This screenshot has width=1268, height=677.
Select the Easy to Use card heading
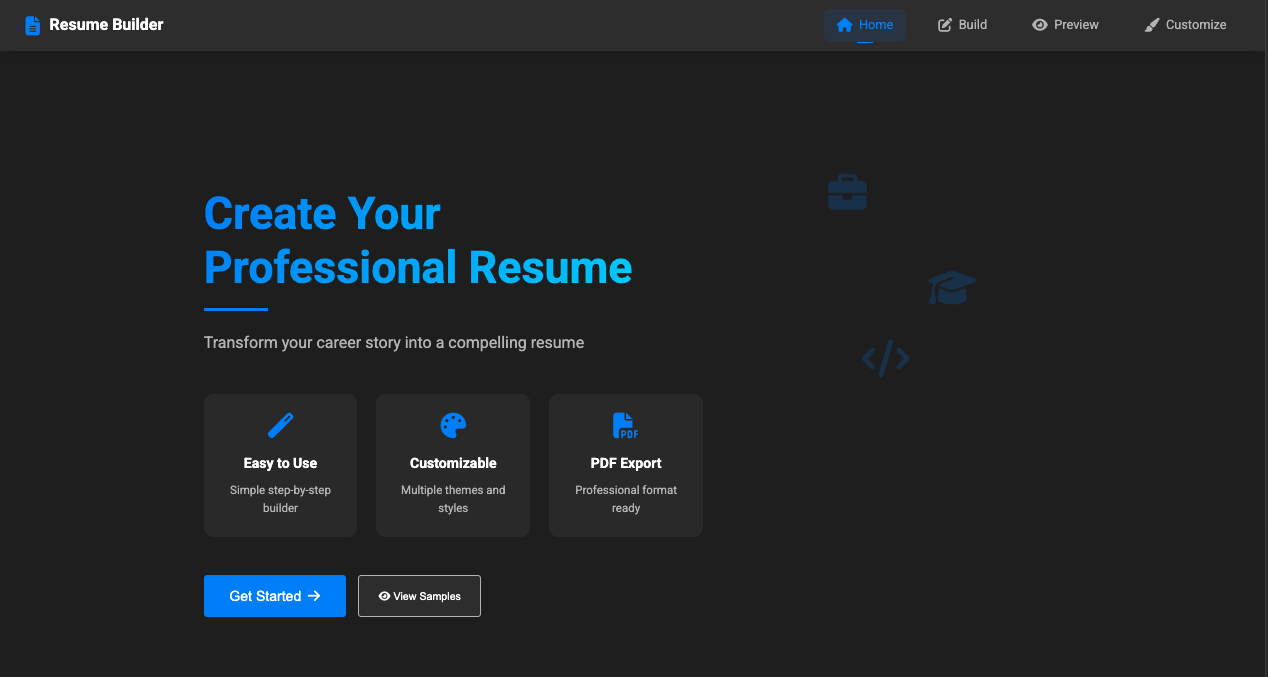coord(280,463)
